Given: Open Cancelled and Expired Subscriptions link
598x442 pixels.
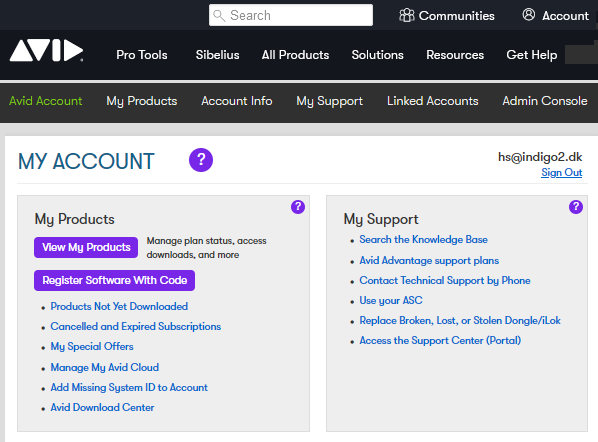Looking at the screenshot, I should [x=136, y=327].
